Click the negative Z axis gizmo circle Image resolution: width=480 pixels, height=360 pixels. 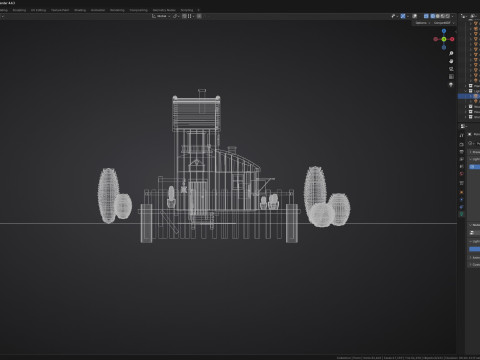[x=444, y=47]
